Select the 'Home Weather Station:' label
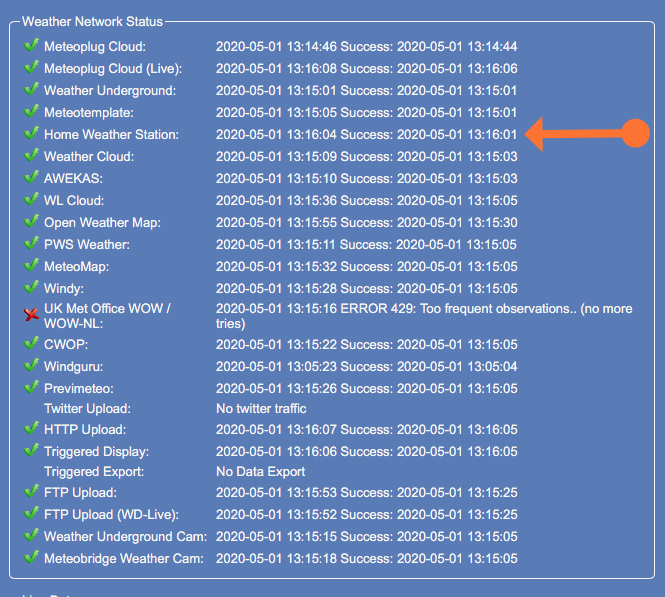The width and height of the screenshot is (665, 597). coord(112,135)
